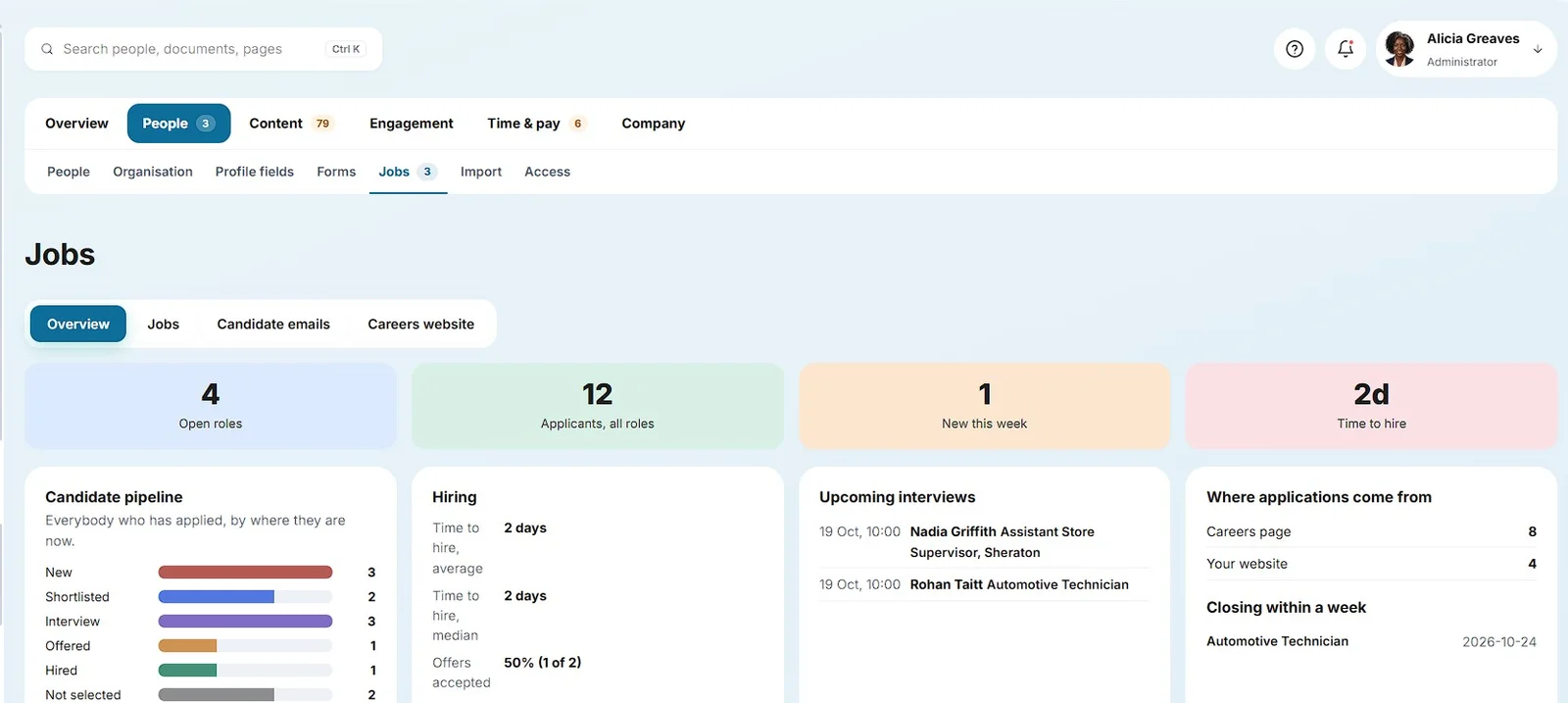Click the 12 Applicants, all roles card
This screenshot has width=1568, height=703.
click(598, 406)
